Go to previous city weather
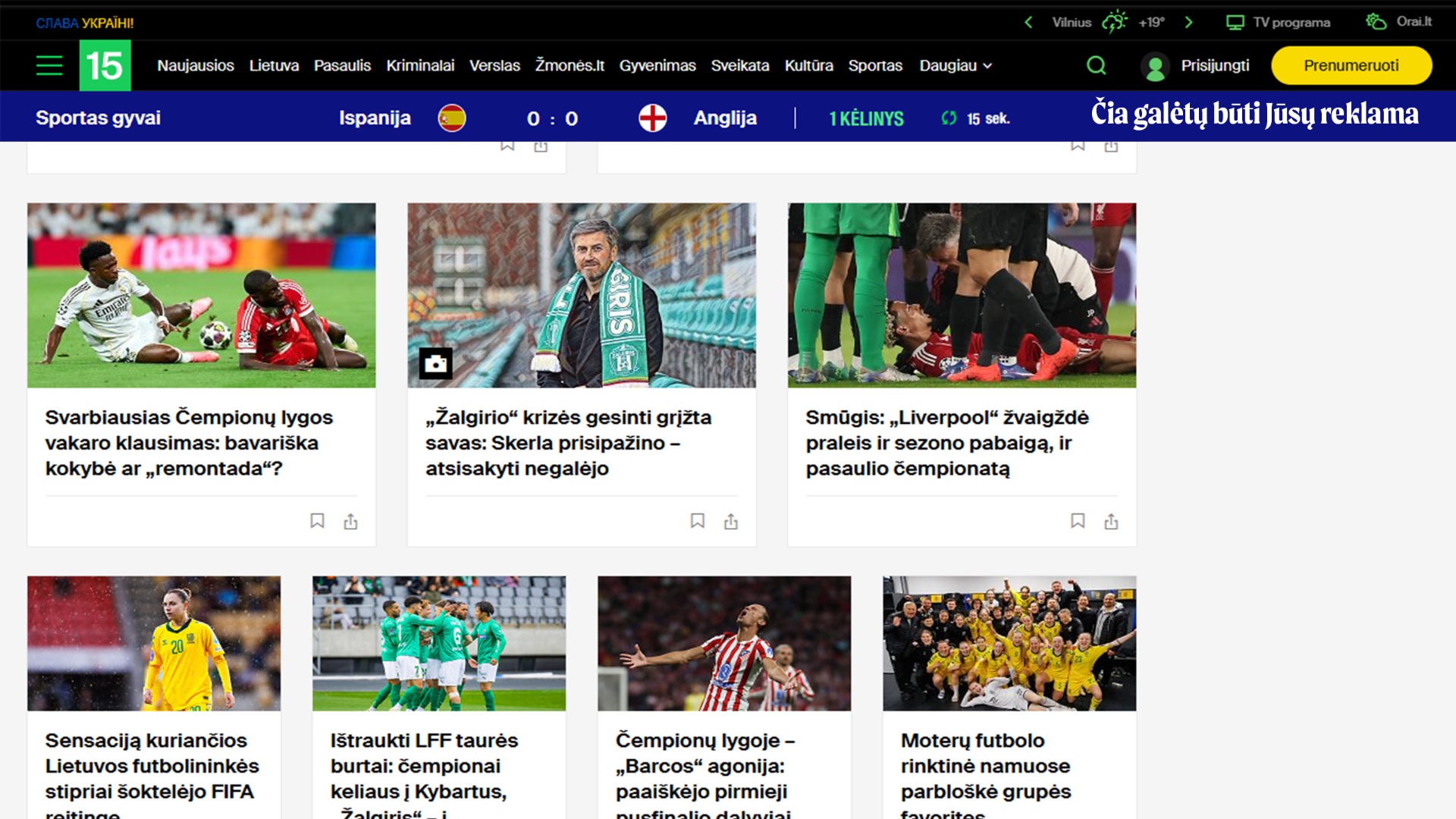 pos(1028,22)
